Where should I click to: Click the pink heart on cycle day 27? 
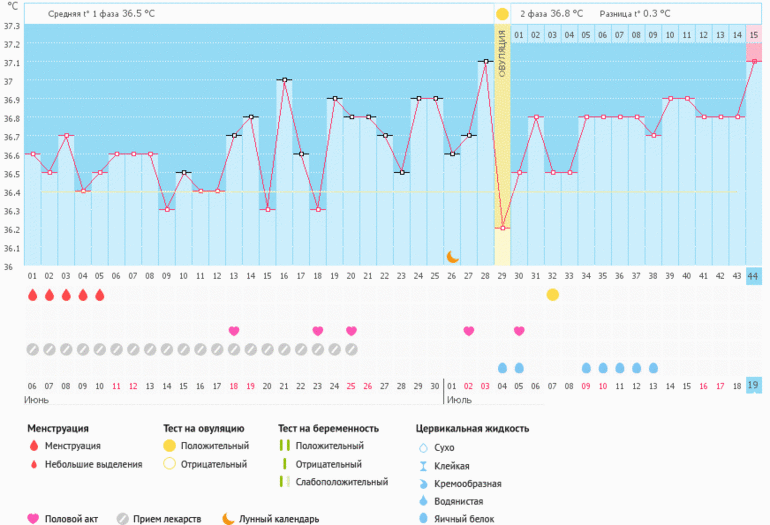(x=469, y=331)
